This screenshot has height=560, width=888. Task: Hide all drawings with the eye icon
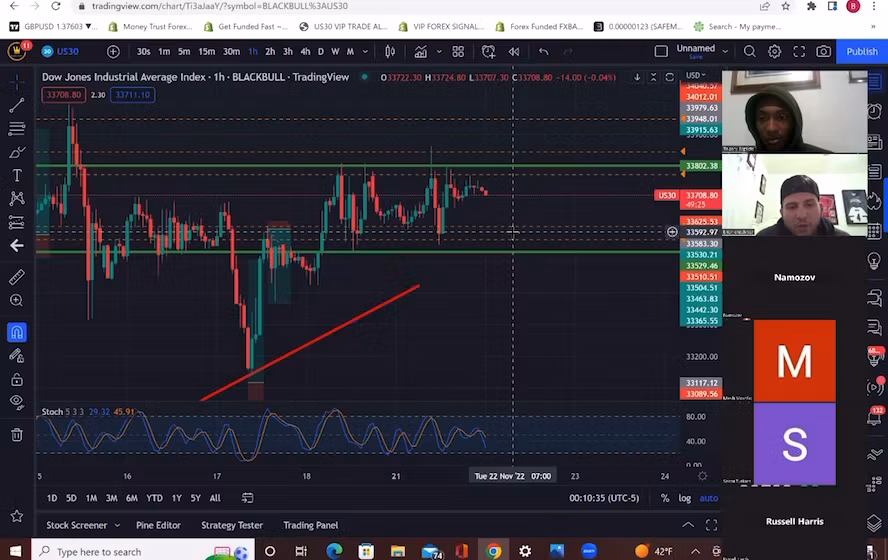point(17,403)
